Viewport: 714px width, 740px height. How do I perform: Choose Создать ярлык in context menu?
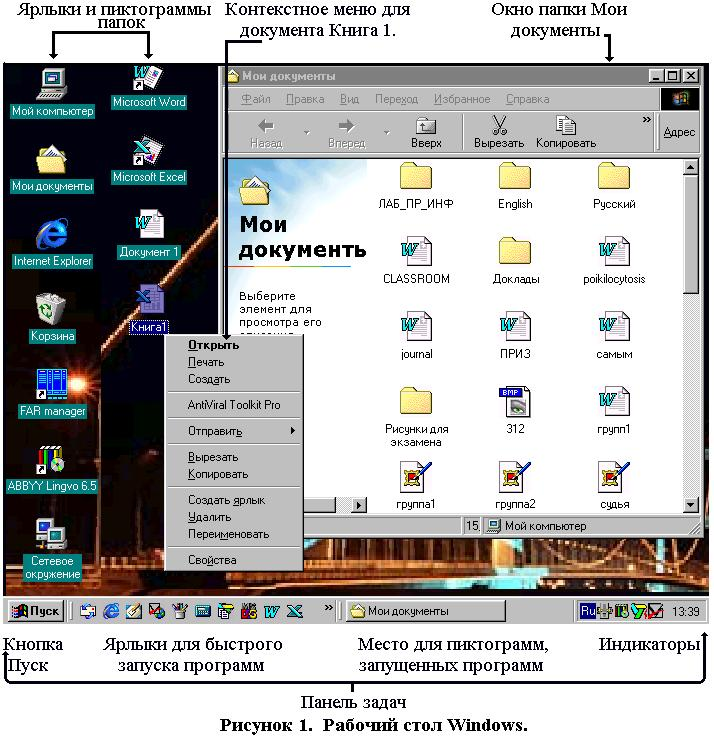pyautogui.click(x=234, y=500)
